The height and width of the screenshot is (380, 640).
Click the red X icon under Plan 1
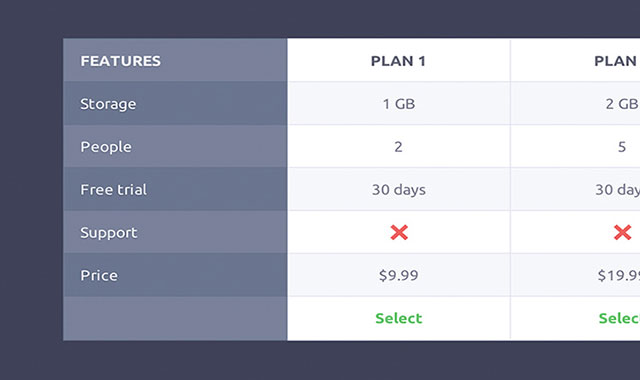pyautogui.click(x=399, y=232)
